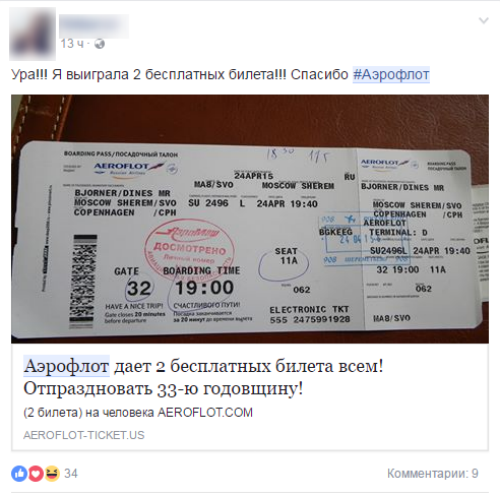Click the red heart Love reaction icon
500x495 pixels.
click(36, 473)
